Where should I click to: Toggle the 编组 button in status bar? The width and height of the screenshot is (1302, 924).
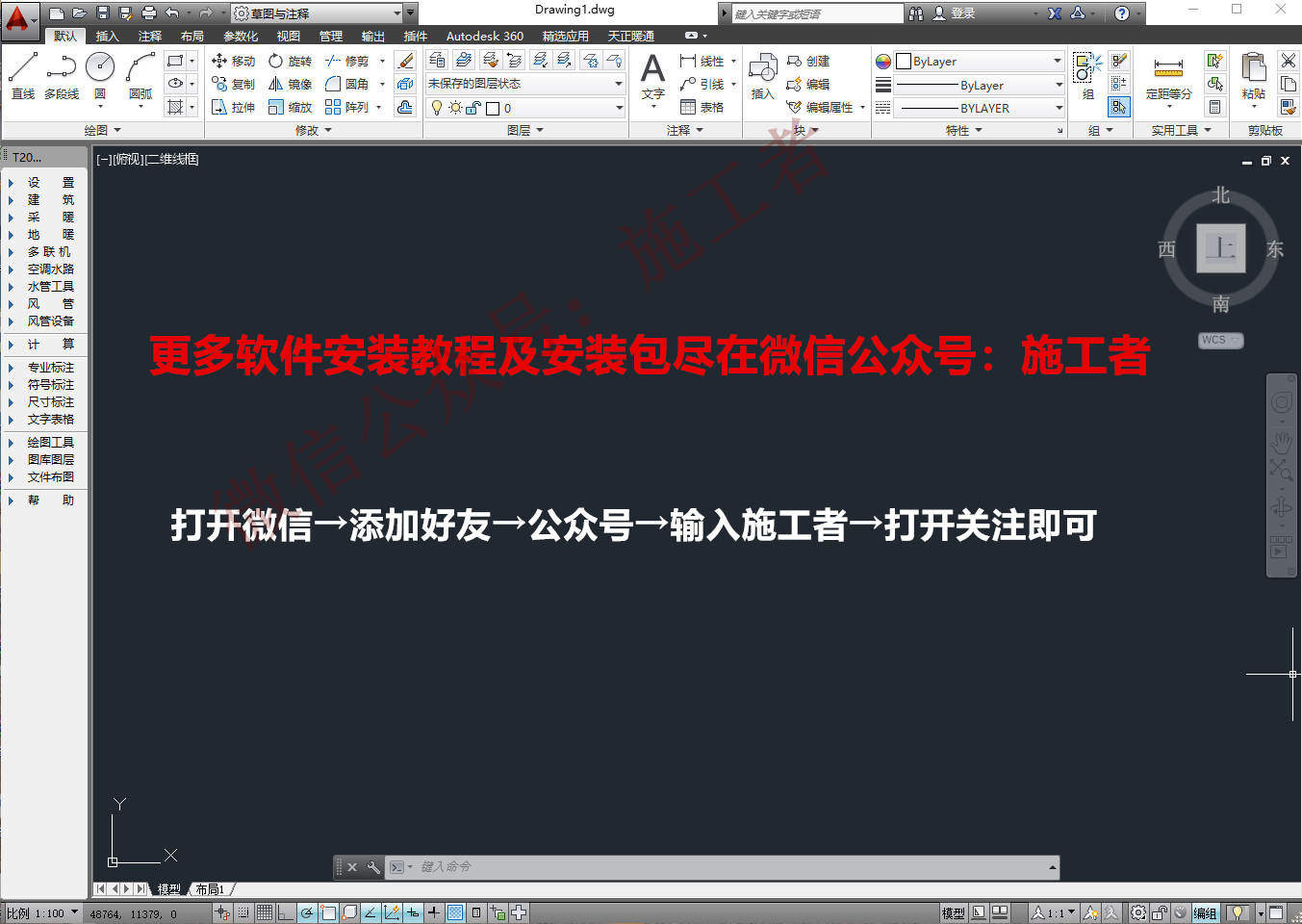[x=1205, y=913]
